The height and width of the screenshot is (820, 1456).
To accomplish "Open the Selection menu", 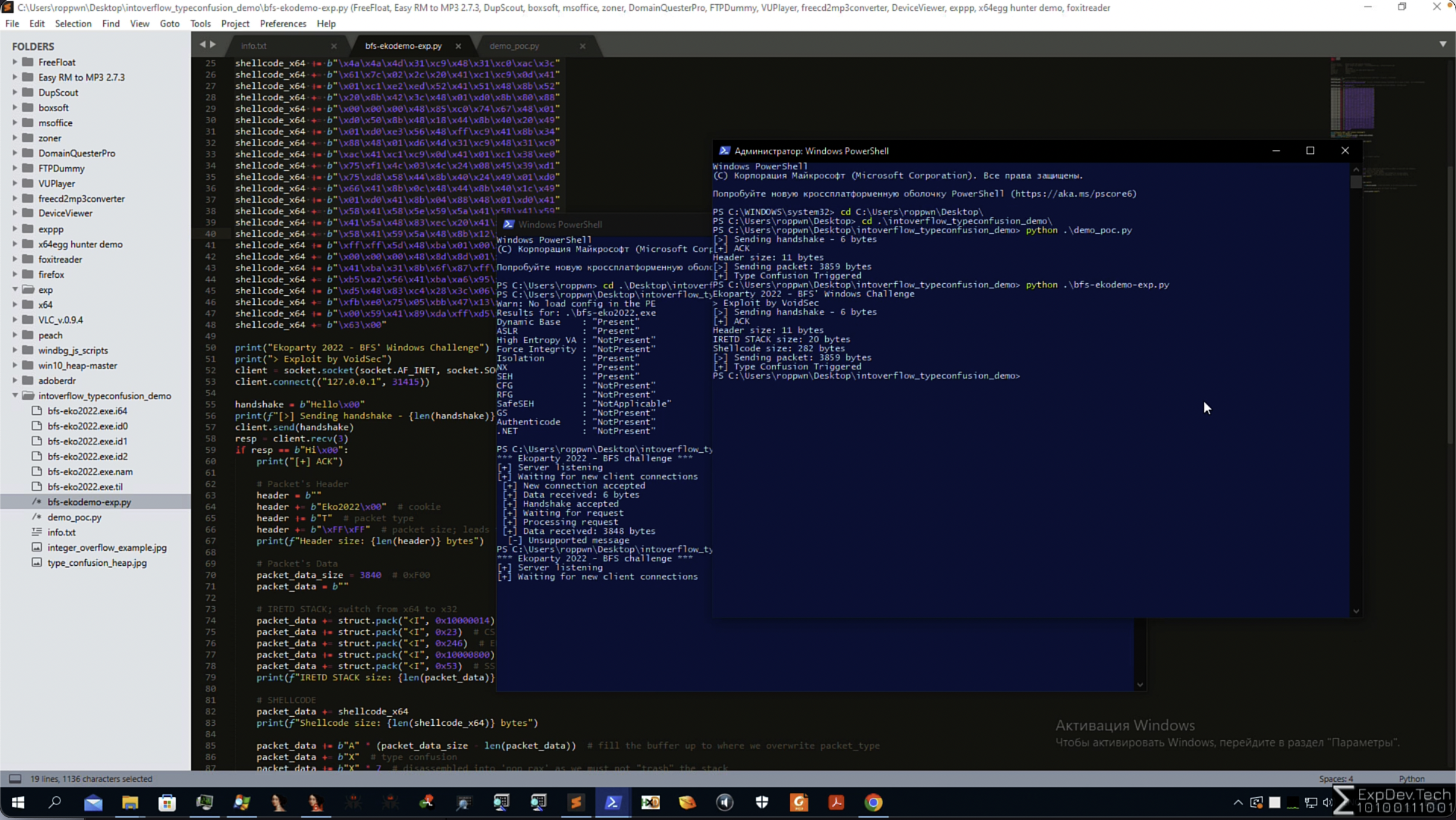I will pos(73,24).
